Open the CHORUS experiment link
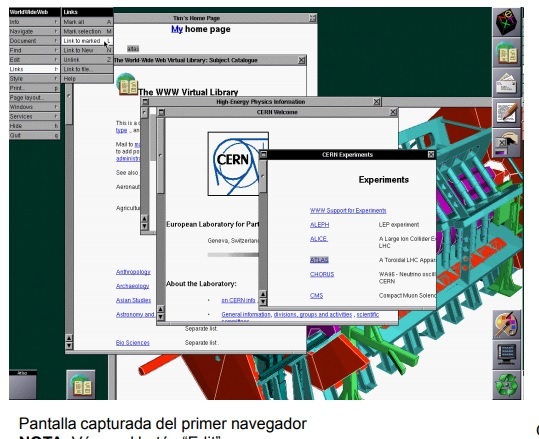The width and height of the screenshot is (539, 439). tap(322, 274)
